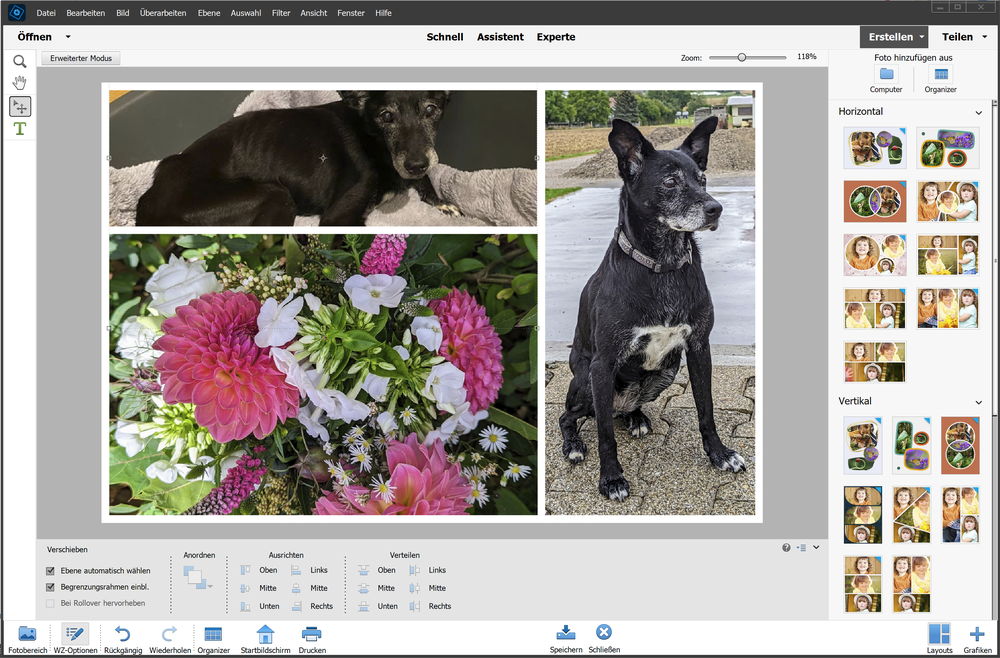Disable 'Begrenzungsrahmen einbl.' checkbox

click(49, 586)
